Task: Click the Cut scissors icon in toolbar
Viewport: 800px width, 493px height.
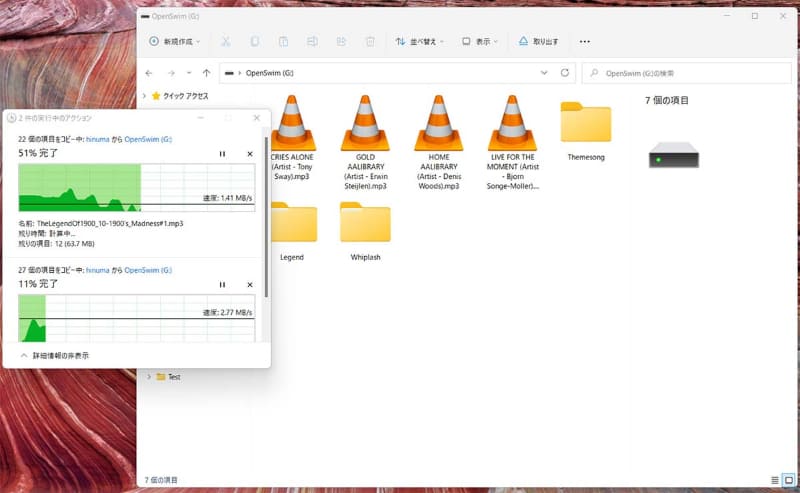Action: click(225, 42)
